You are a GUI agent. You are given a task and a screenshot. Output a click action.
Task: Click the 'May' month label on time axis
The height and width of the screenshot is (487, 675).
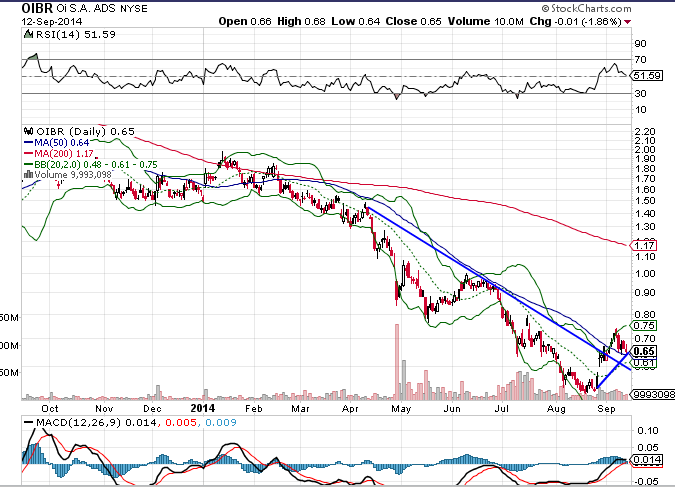tap(401, 408)
